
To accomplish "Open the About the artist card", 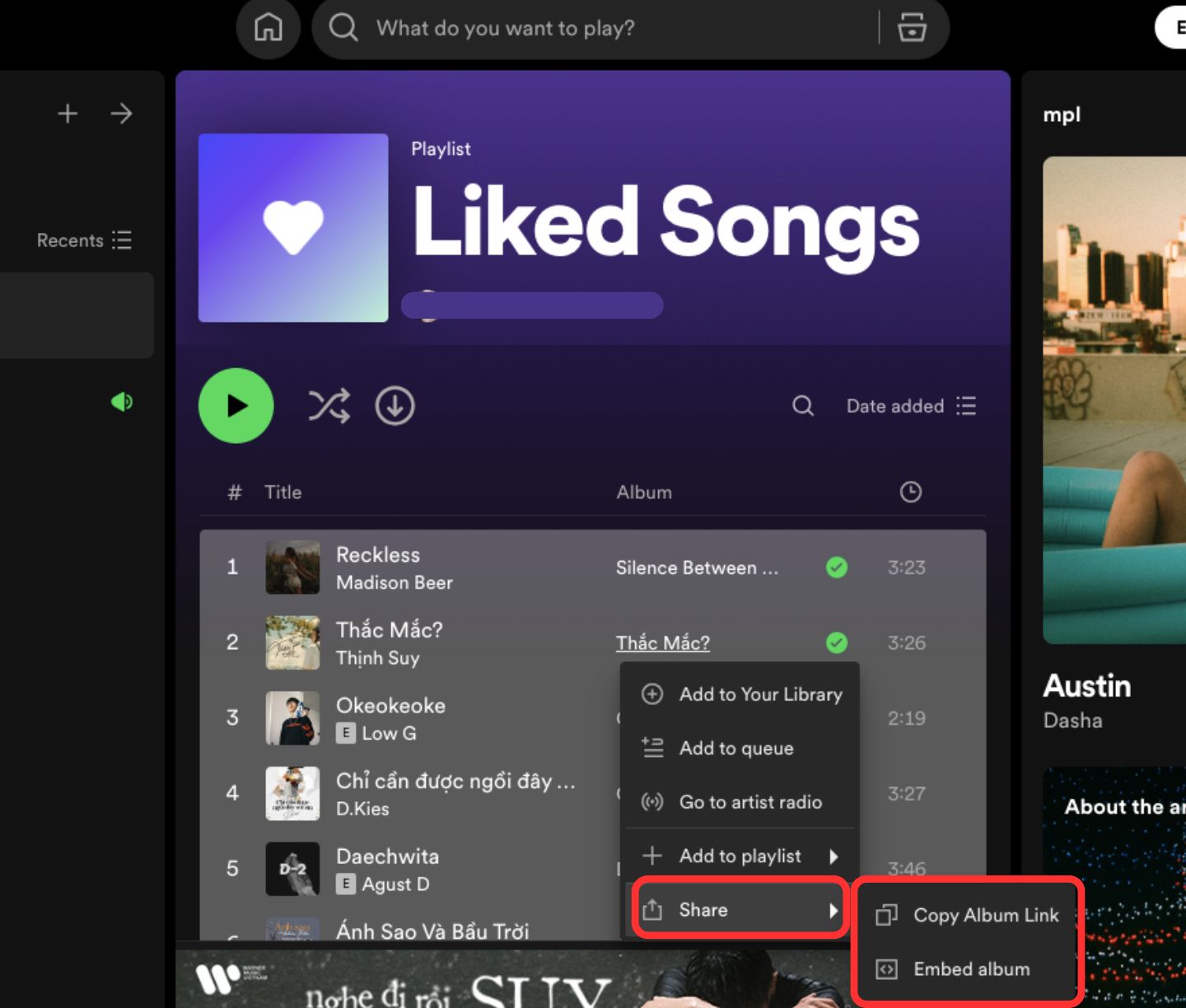I will pyautogui.click(x=1114, y=887).
